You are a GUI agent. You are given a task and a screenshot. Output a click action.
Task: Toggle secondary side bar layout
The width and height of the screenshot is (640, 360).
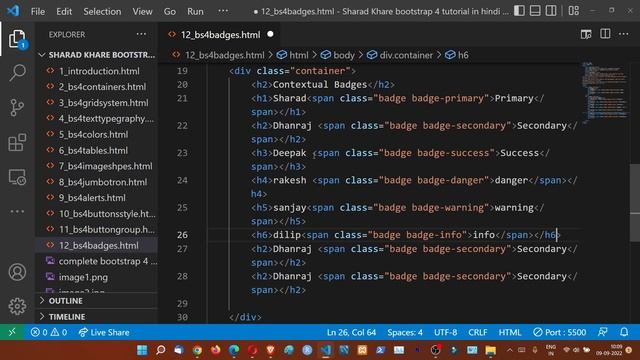pos(551,11)
